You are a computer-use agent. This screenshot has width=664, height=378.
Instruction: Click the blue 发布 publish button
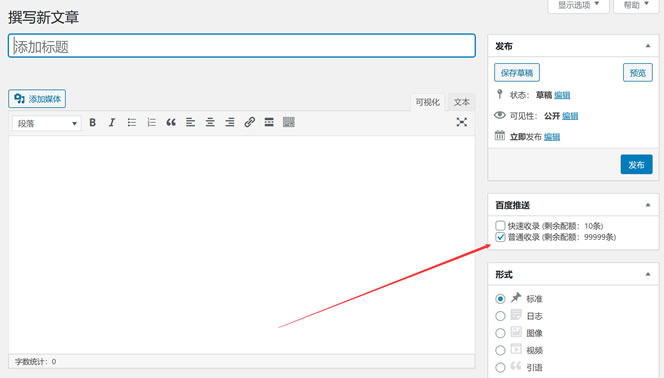click(x=636, y=165)
